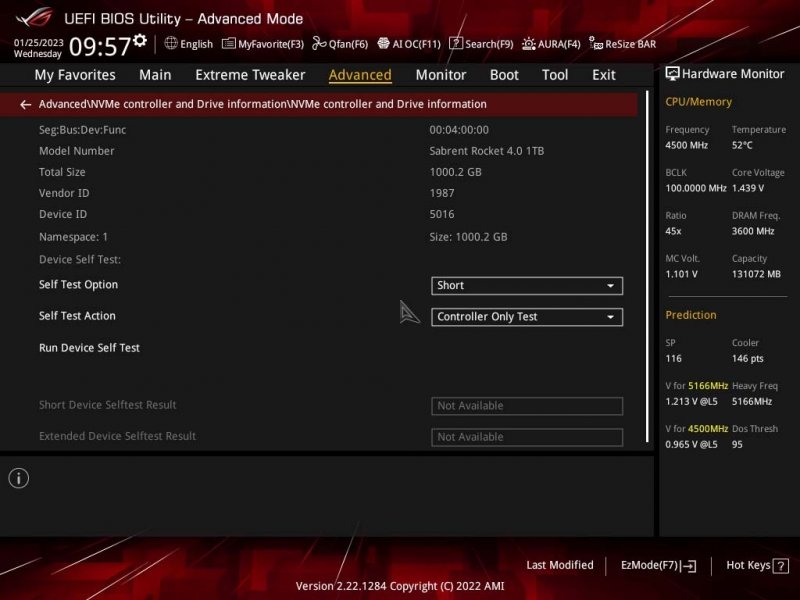Launch AI OC(F11) guide
800x600 pixels.
click(x=409, y=44)
